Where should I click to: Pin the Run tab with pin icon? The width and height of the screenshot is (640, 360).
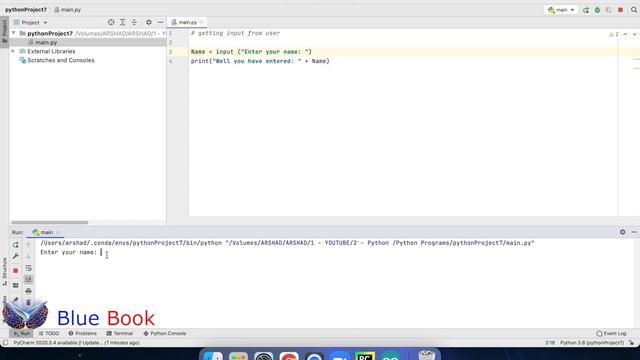point(16,300)
